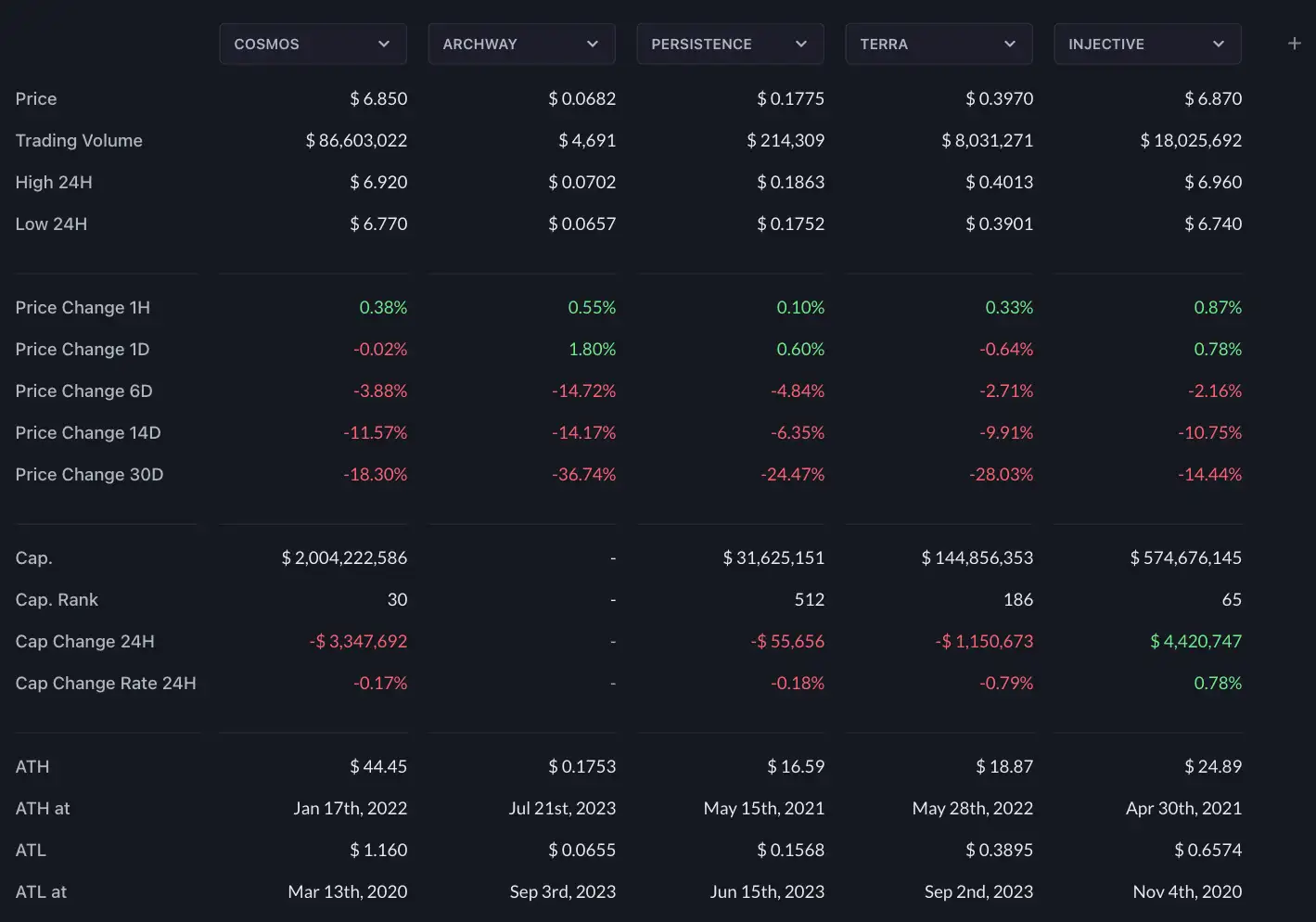Select Archway's 30D change of -36.74%

[584, 474]
